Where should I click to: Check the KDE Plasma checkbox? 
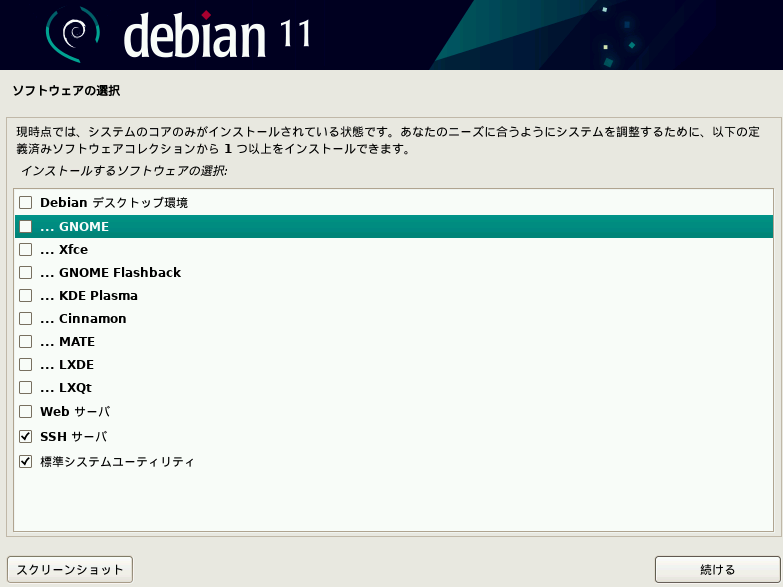[x=25, y=295]
